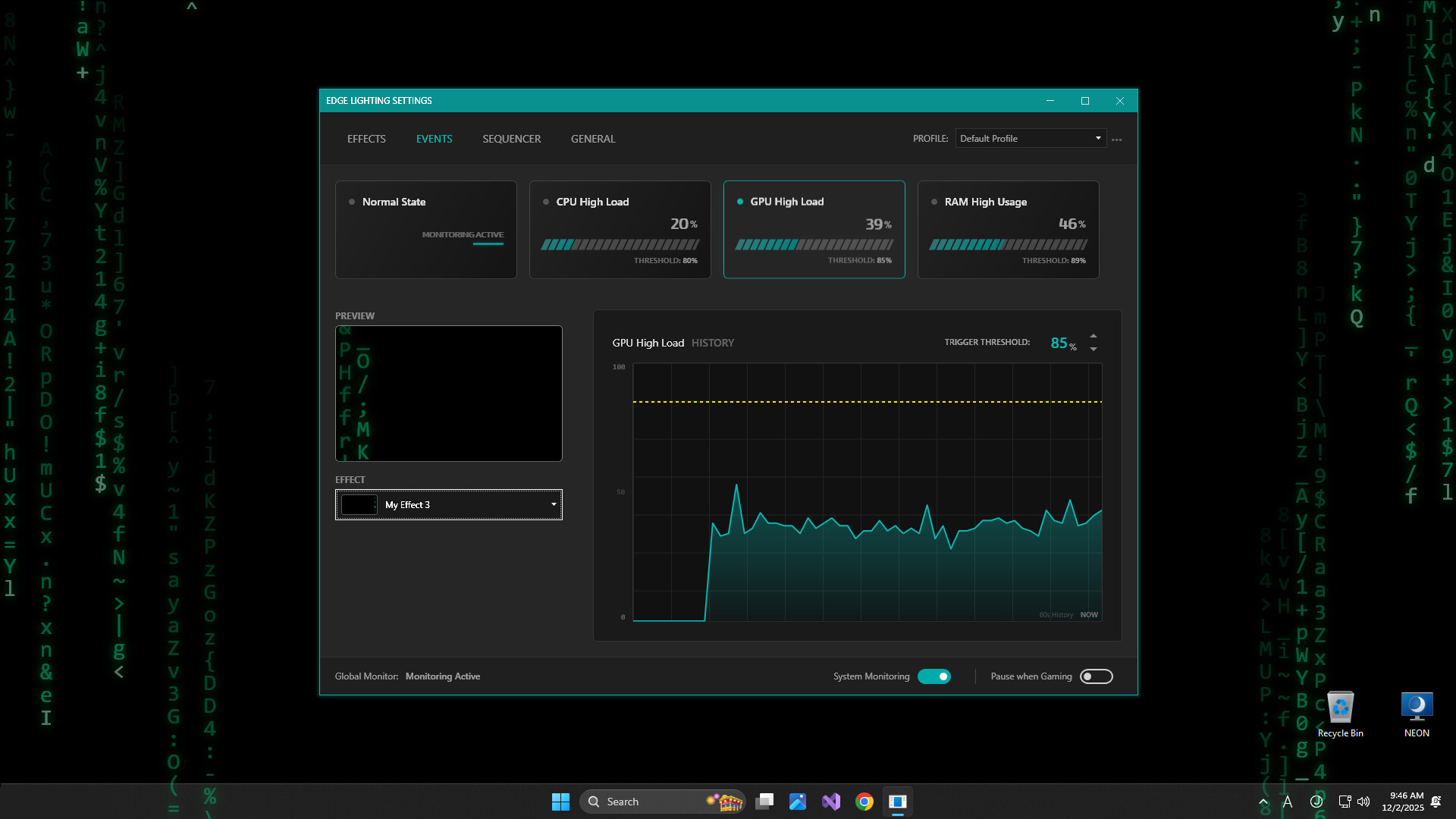
Task: Select the CPU High Load event card
Action: 620,229
